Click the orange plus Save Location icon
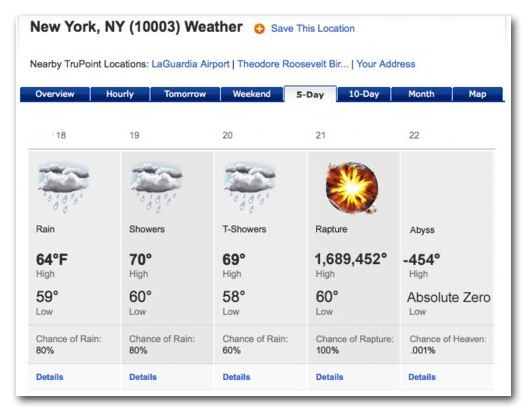Viewport: 532px width, 412px height. click(x=259, y=29)
